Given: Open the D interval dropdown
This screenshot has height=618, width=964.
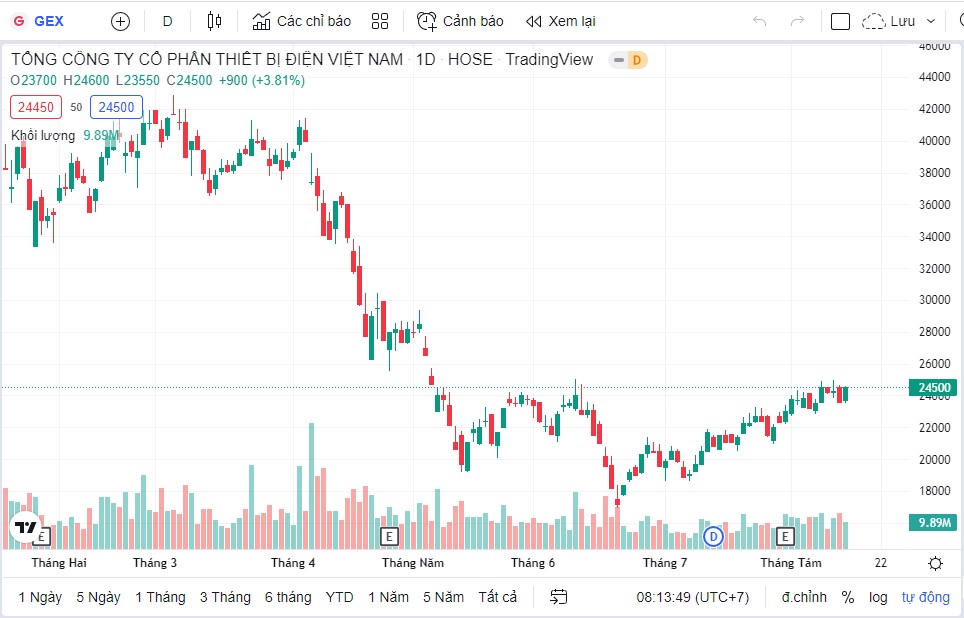Looking at the screenshot, I should [167, 21].
